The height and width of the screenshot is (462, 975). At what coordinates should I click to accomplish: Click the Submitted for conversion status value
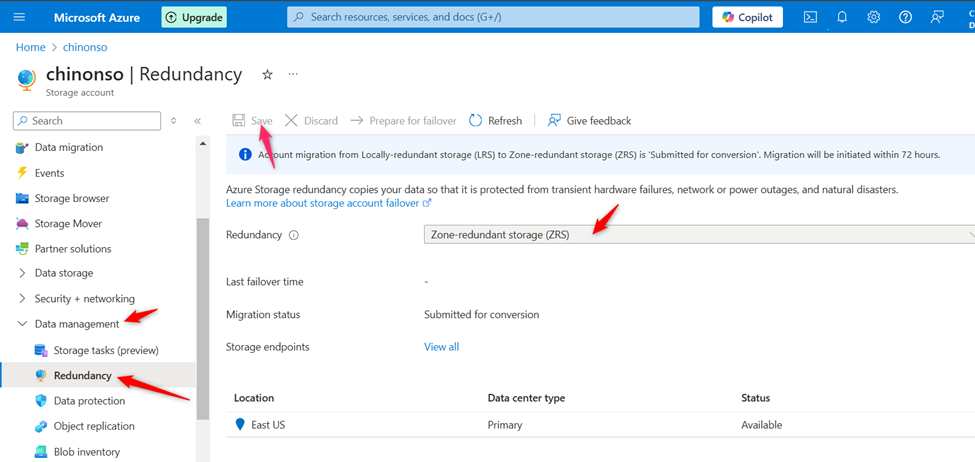click(481, 315)
